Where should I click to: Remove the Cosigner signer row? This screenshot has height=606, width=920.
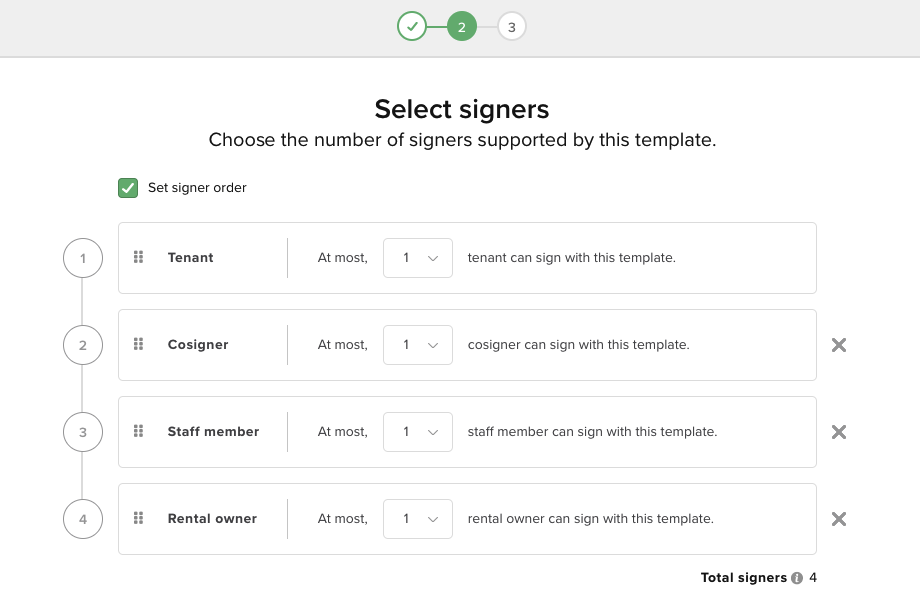coord(839,345)
